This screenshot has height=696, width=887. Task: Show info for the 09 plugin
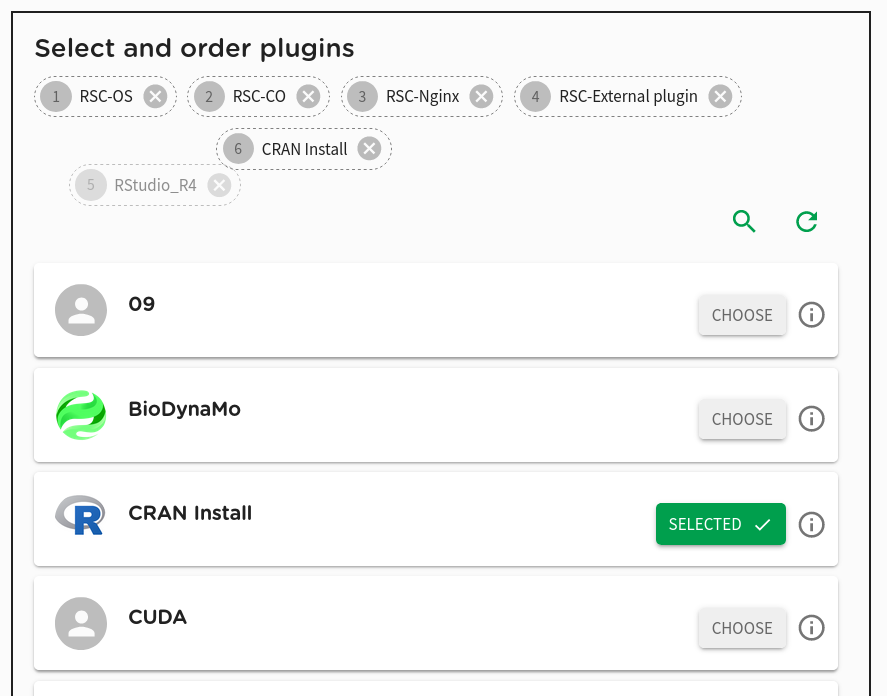811,315
